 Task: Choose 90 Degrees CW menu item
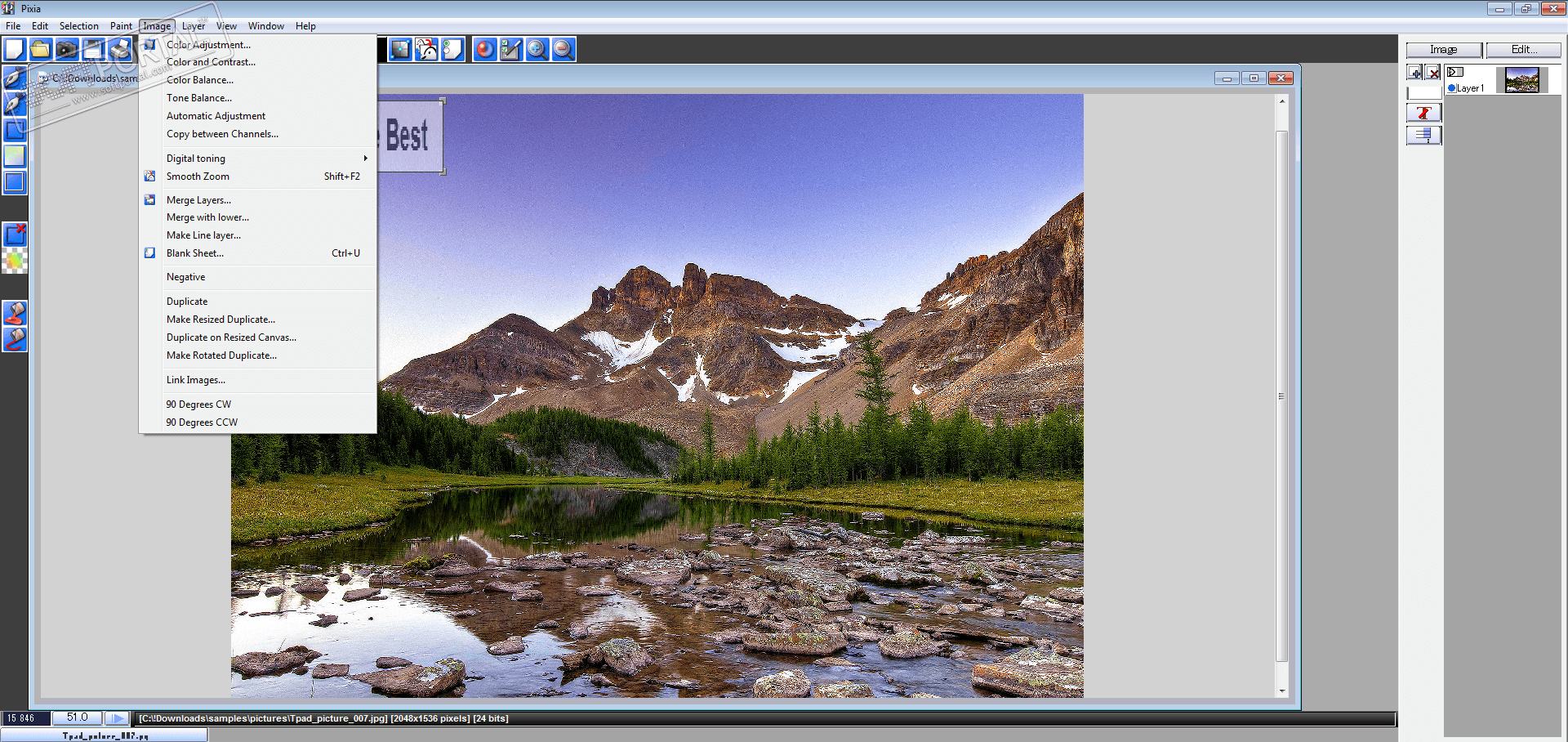(x=257, y=405)
